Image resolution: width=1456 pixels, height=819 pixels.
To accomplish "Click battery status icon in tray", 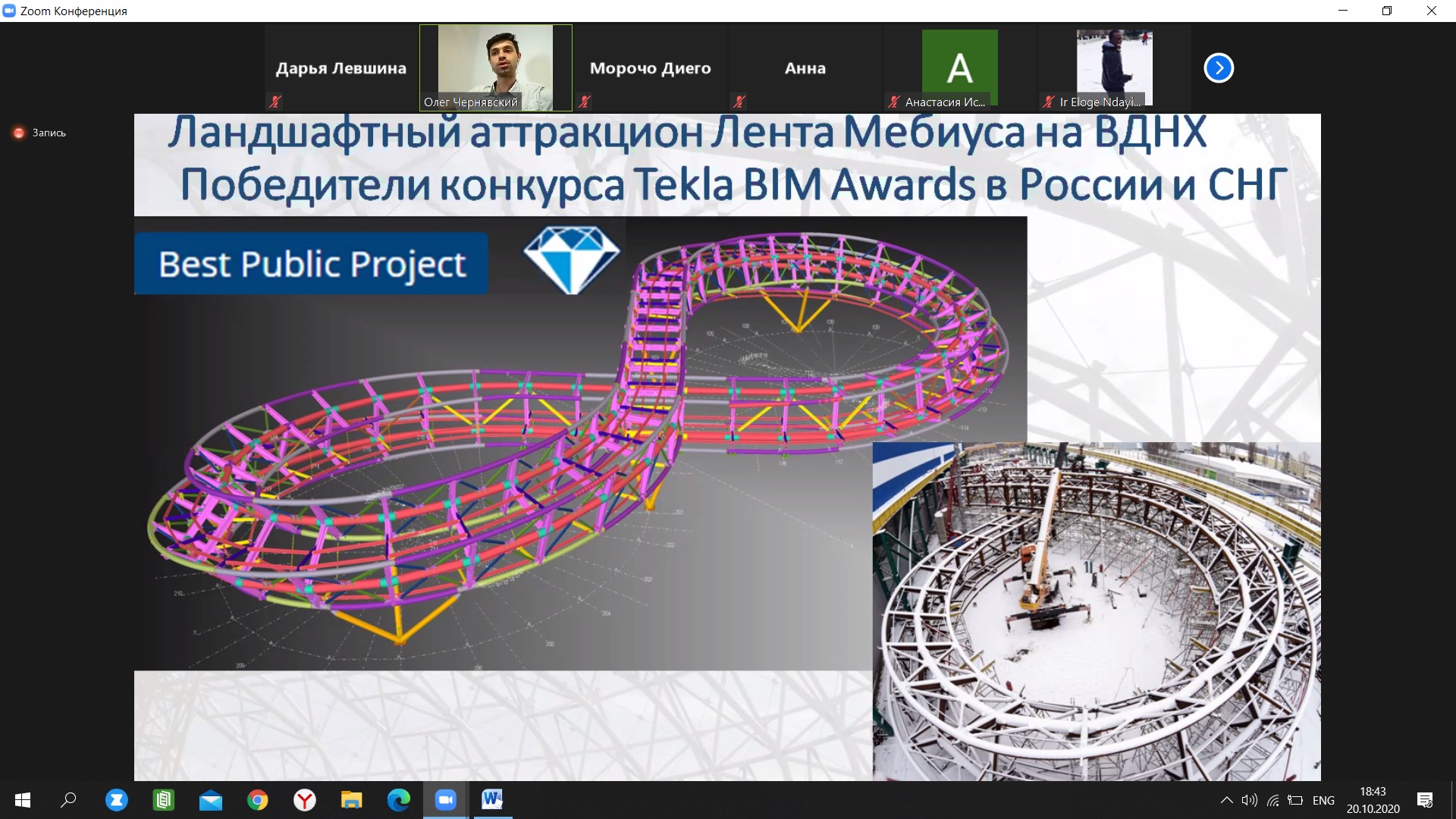I will coord(1296,800).
